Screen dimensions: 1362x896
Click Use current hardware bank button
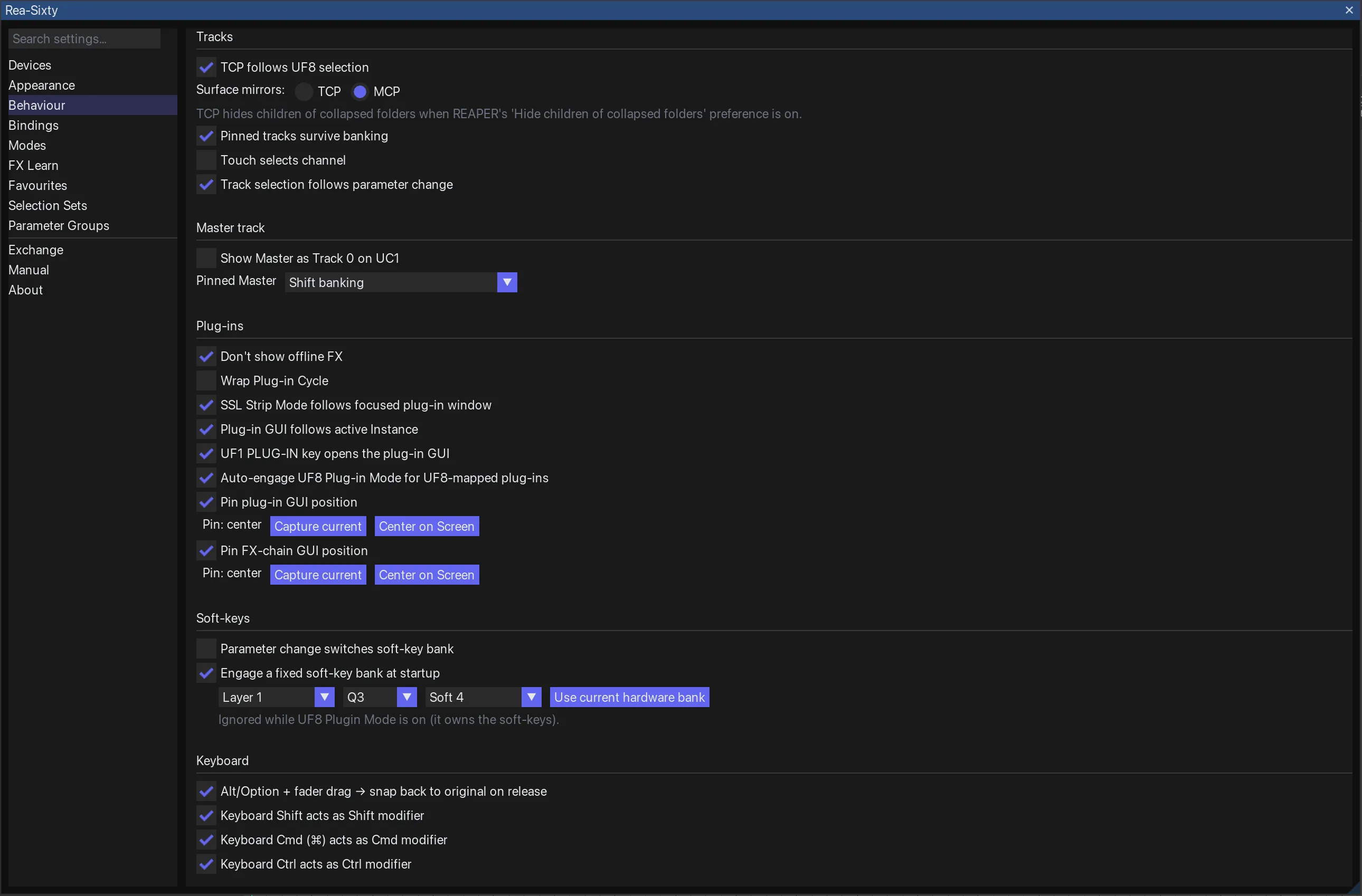click(x=629, y=698)
